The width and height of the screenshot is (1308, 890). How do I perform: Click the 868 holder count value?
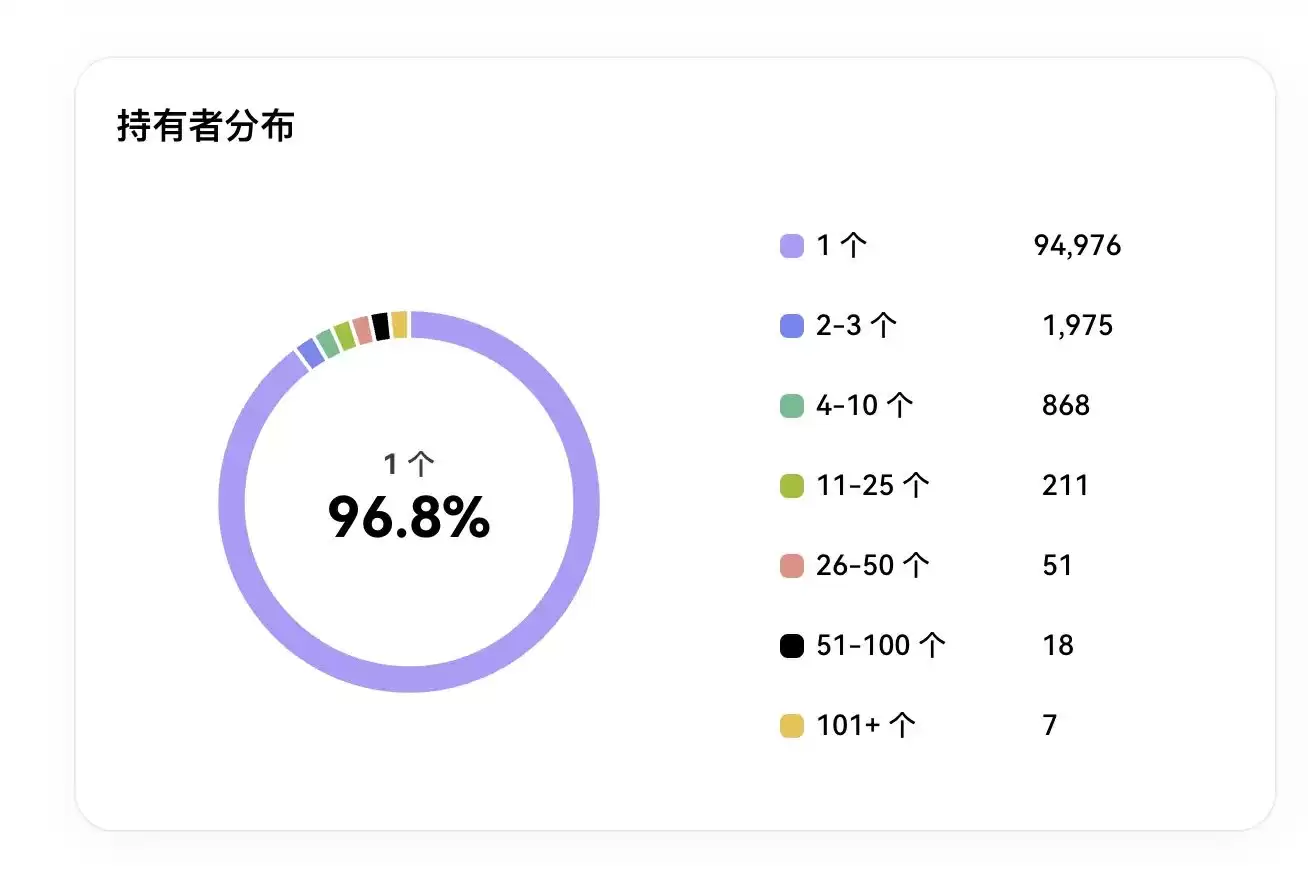pyautogui.click(x=1065, y=406)
